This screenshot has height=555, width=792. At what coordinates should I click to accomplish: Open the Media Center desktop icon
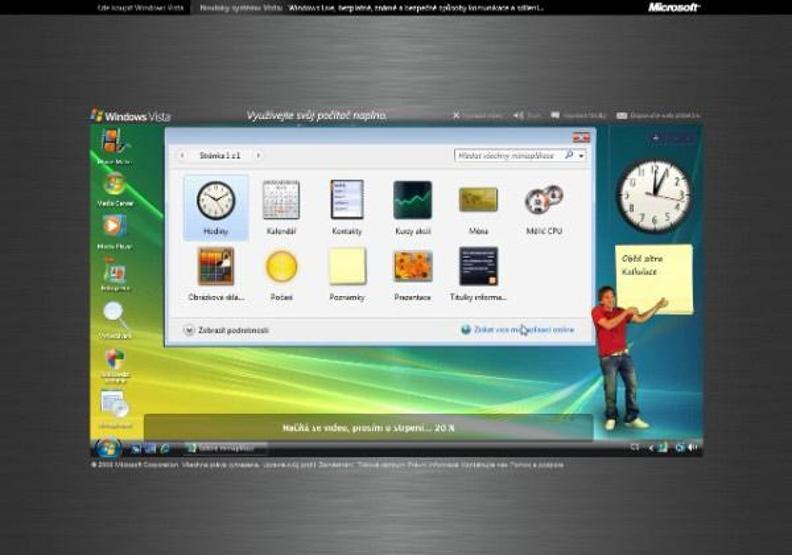pos(115,189)
